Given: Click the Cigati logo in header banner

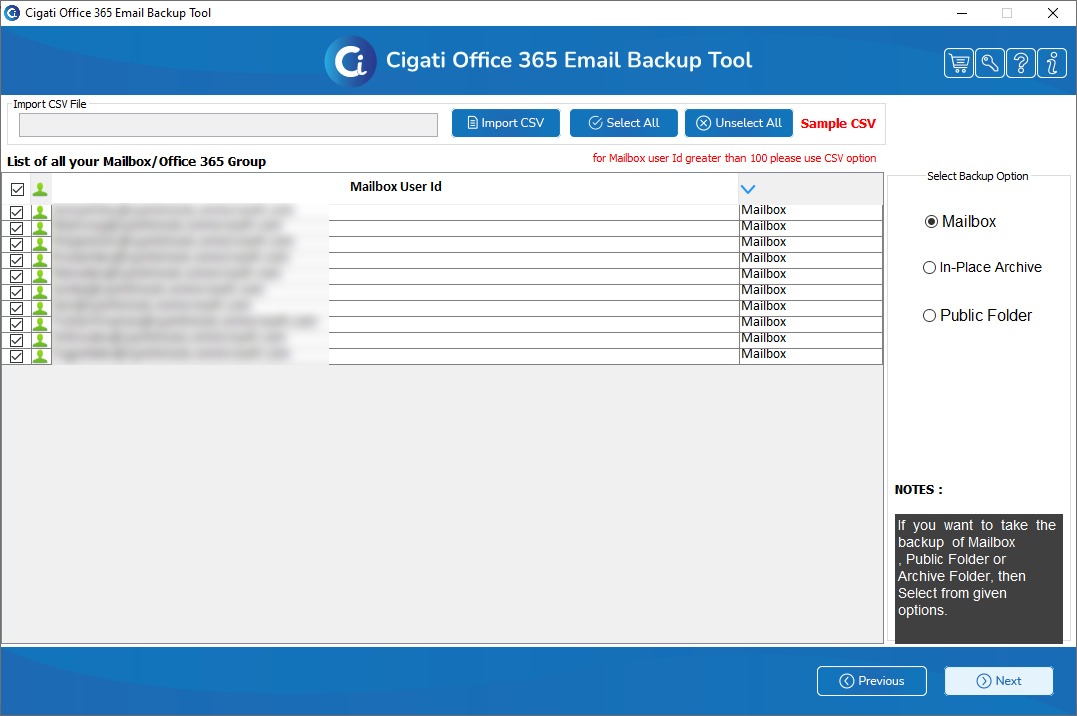Looking at the screenshot, I should pyautogui.click(x=350, y=61).
